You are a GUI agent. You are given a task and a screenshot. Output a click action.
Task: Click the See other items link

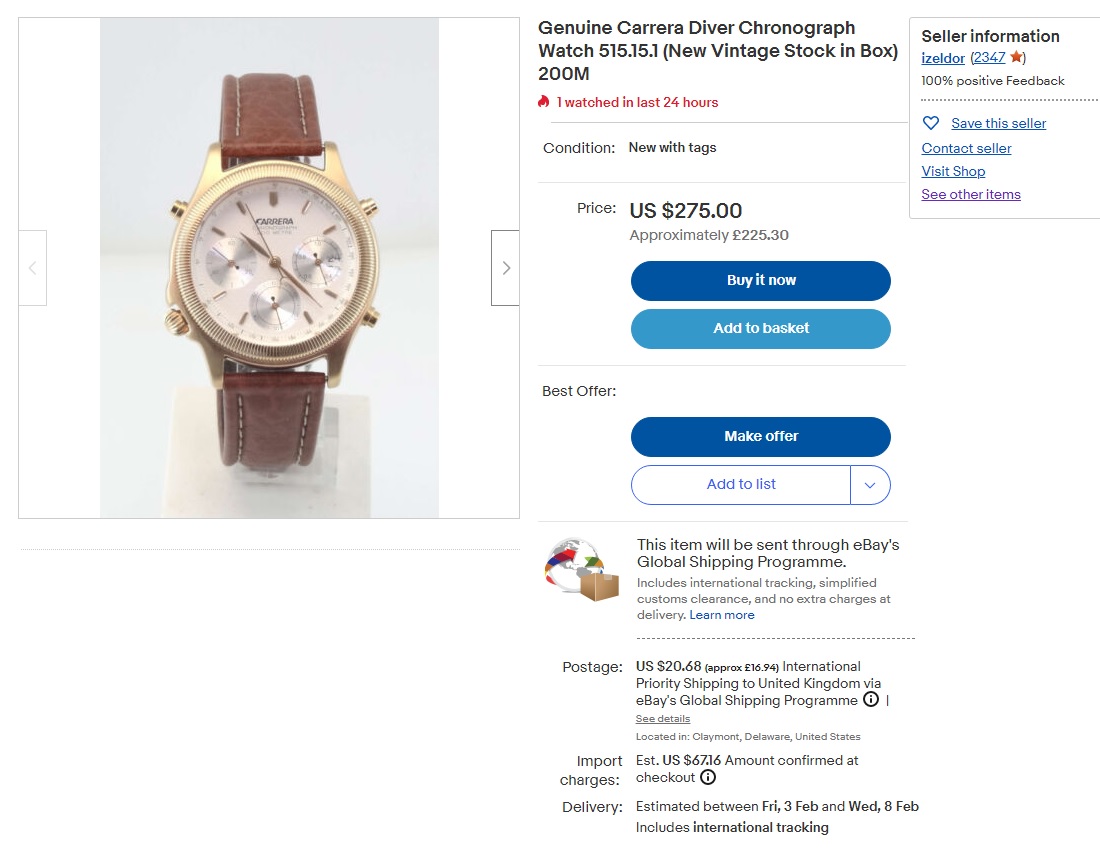point(970,194)
